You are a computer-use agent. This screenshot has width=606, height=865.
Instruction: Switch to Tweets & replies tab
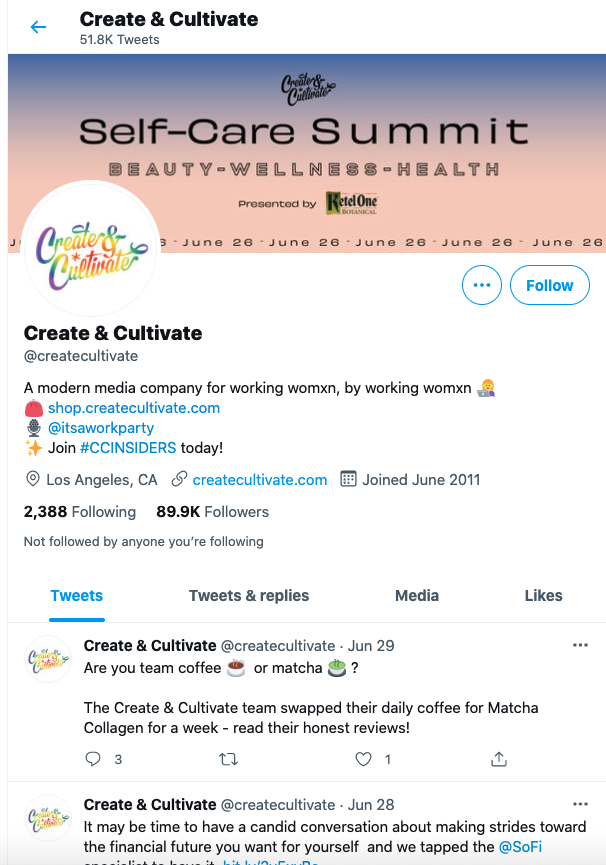(x=248, y=596)
